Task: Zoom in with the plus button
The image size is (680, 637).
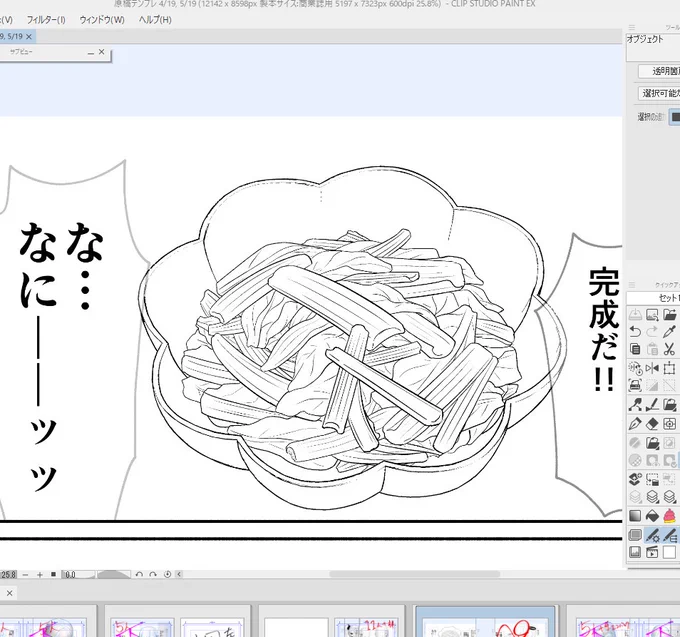Action: click(40, 575)
